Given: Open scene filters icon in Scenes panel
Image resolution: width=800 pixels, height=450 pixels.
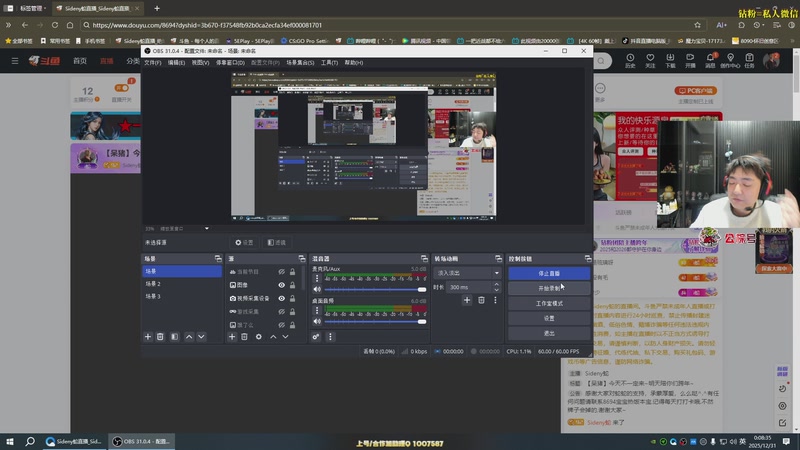Looking at the screenshot, I should point(174,337).
